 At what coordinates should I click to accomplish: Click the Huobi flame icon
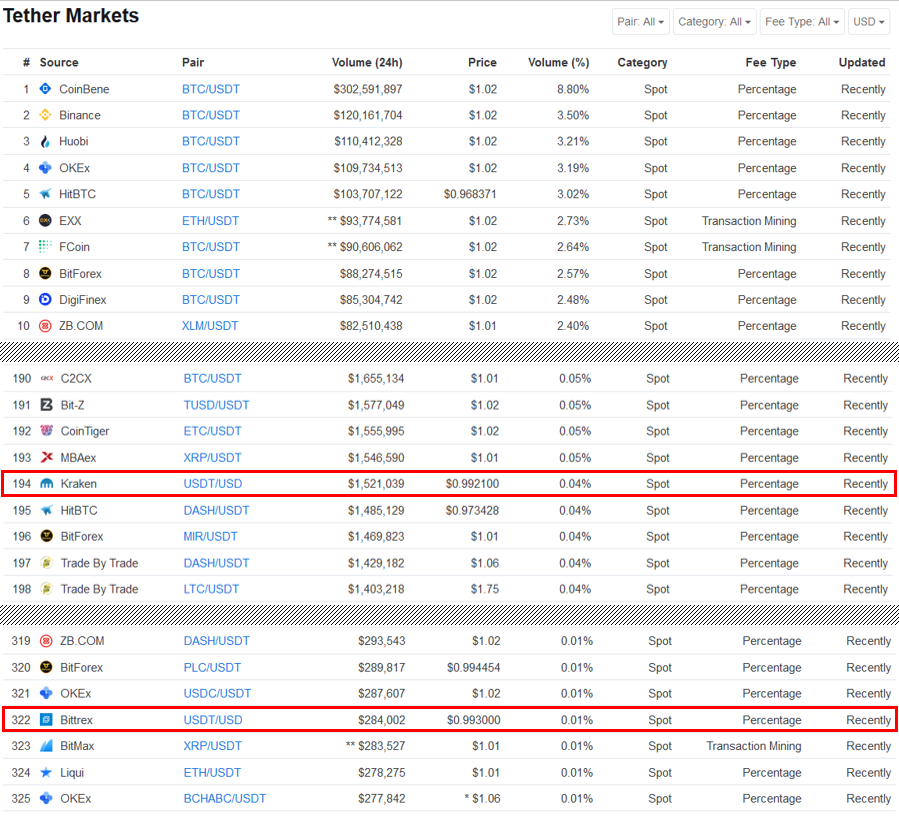[45, 142]
